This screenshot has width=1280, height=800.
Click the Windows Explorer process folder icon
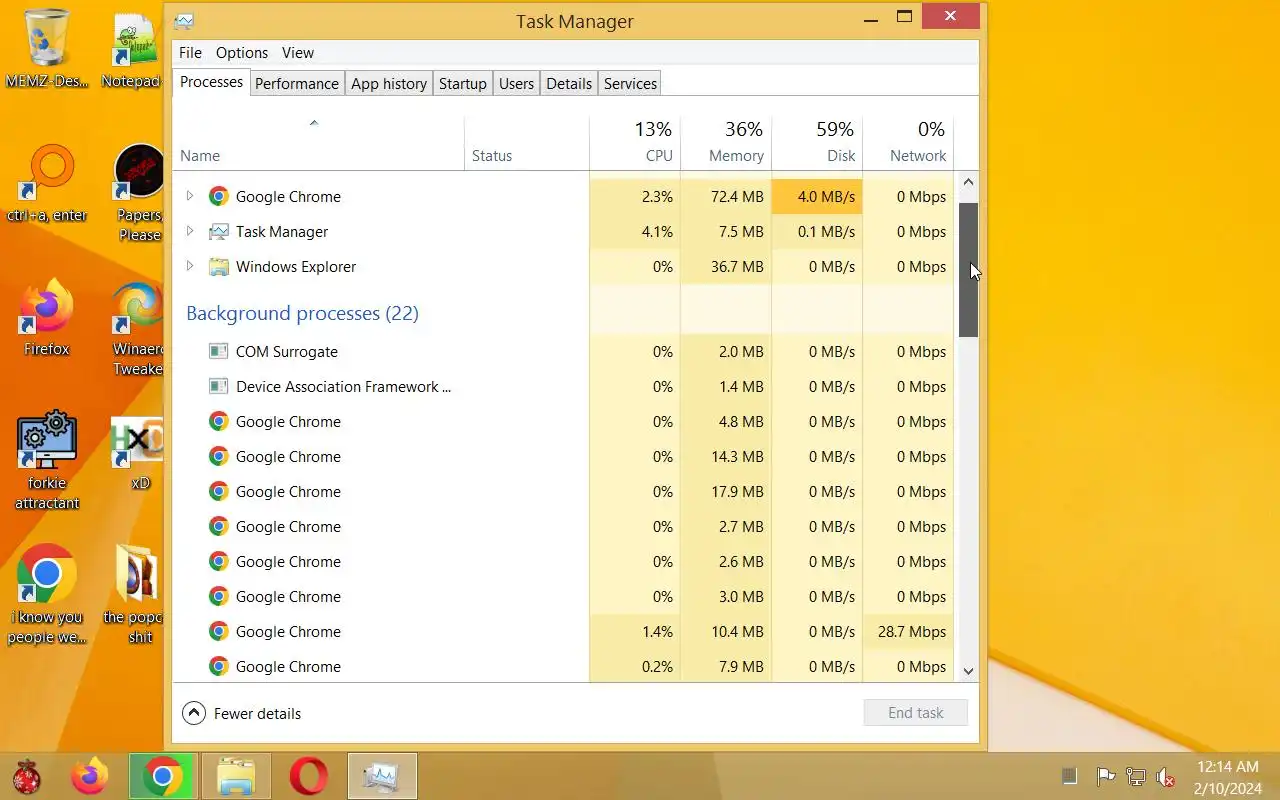pyautogui.click(x=218, y=267)
